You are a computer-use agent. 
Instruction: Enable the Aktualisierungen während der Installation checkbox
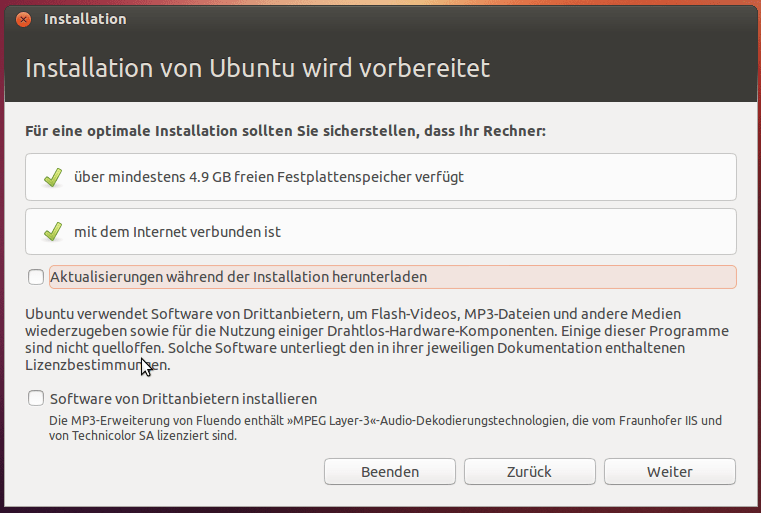coord(36,277)
